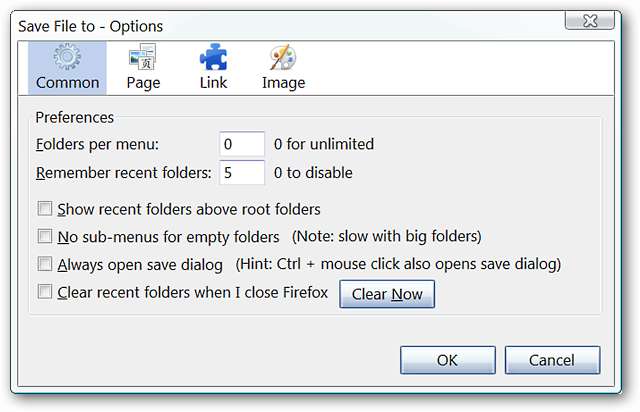Click the Page document icon
The image size is (640, 412).
(x=143, y=57)
